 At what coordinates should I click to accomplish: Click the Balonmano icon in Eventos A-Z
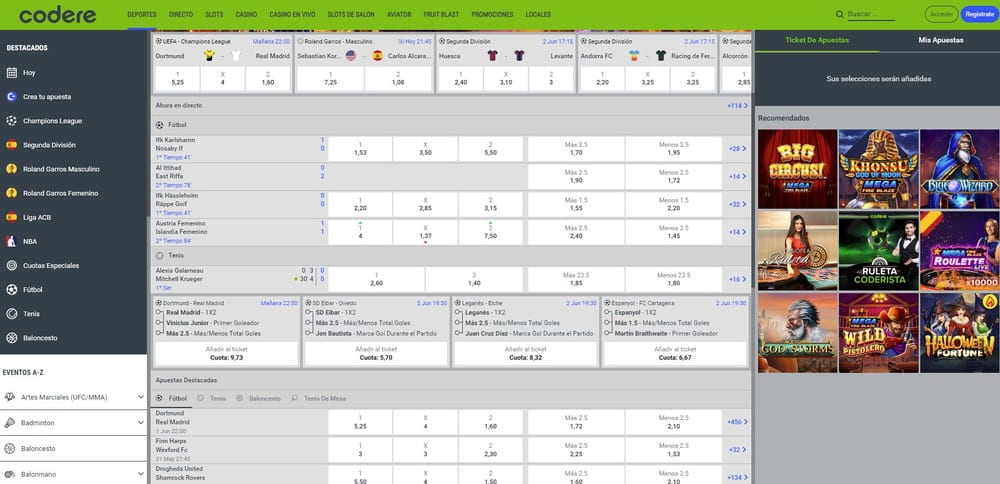click(10, 474)
